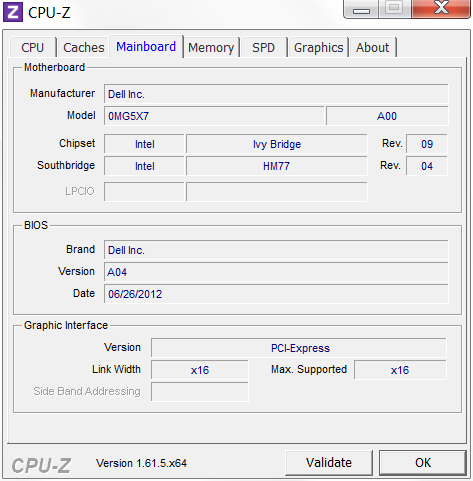473x481 pixels.
Task: Switch to the CPU tab
Action: (33, 48)
